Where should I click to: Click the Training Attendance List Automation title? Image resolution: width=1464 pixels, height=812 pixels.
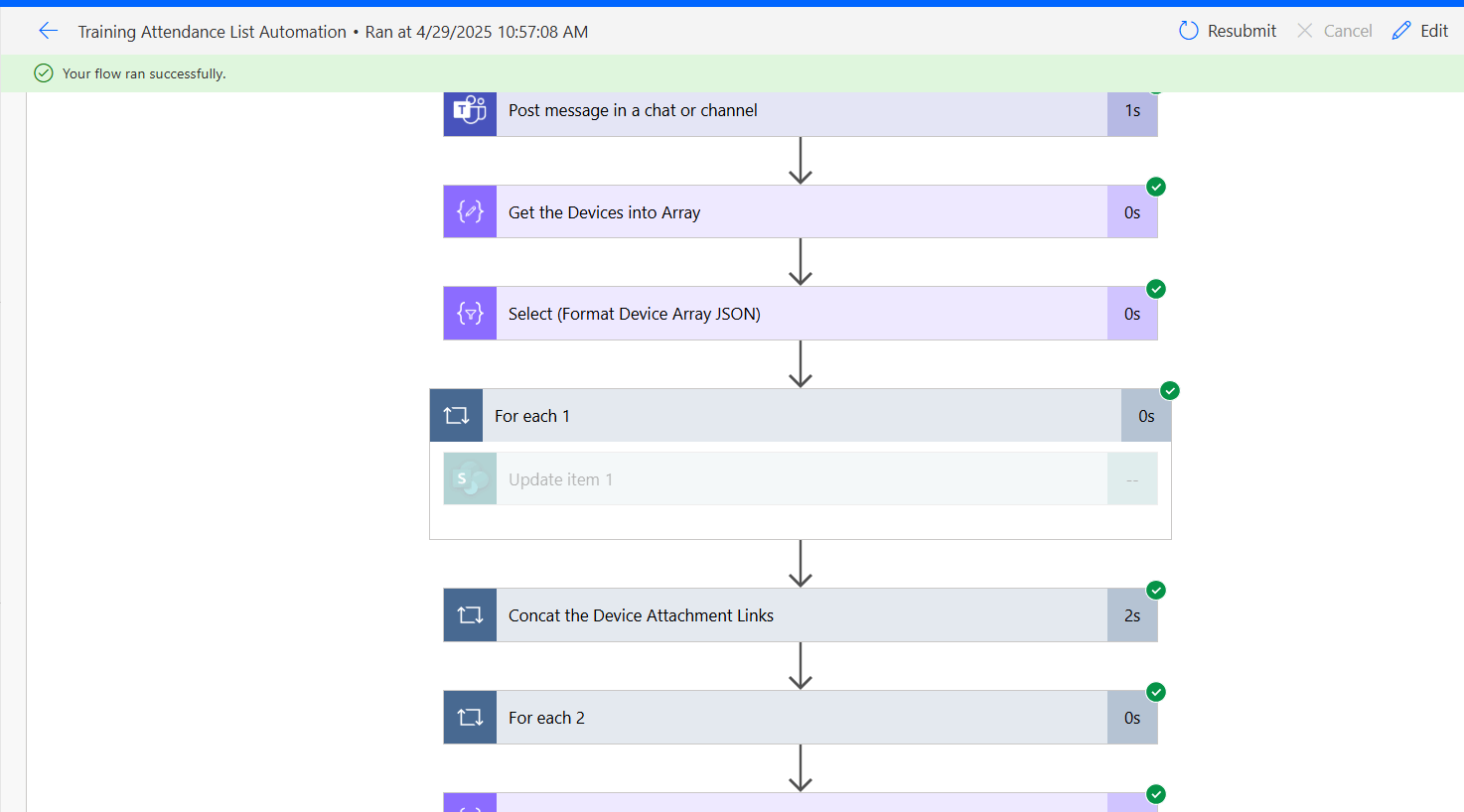212,31
